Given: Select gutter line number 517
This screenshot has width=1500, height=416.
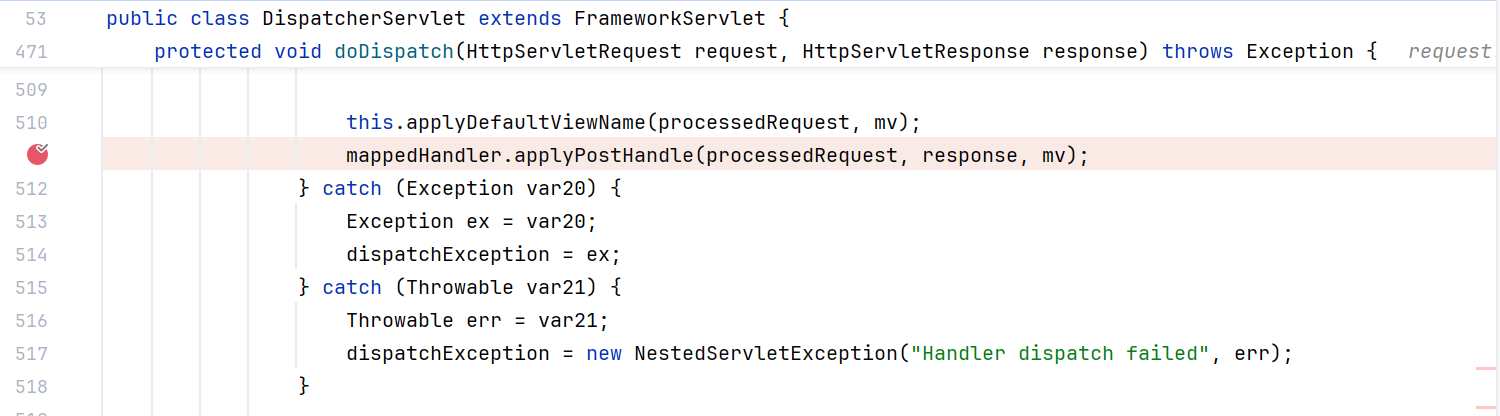Looking at the screenshot, I should click(x=32, y=353).
